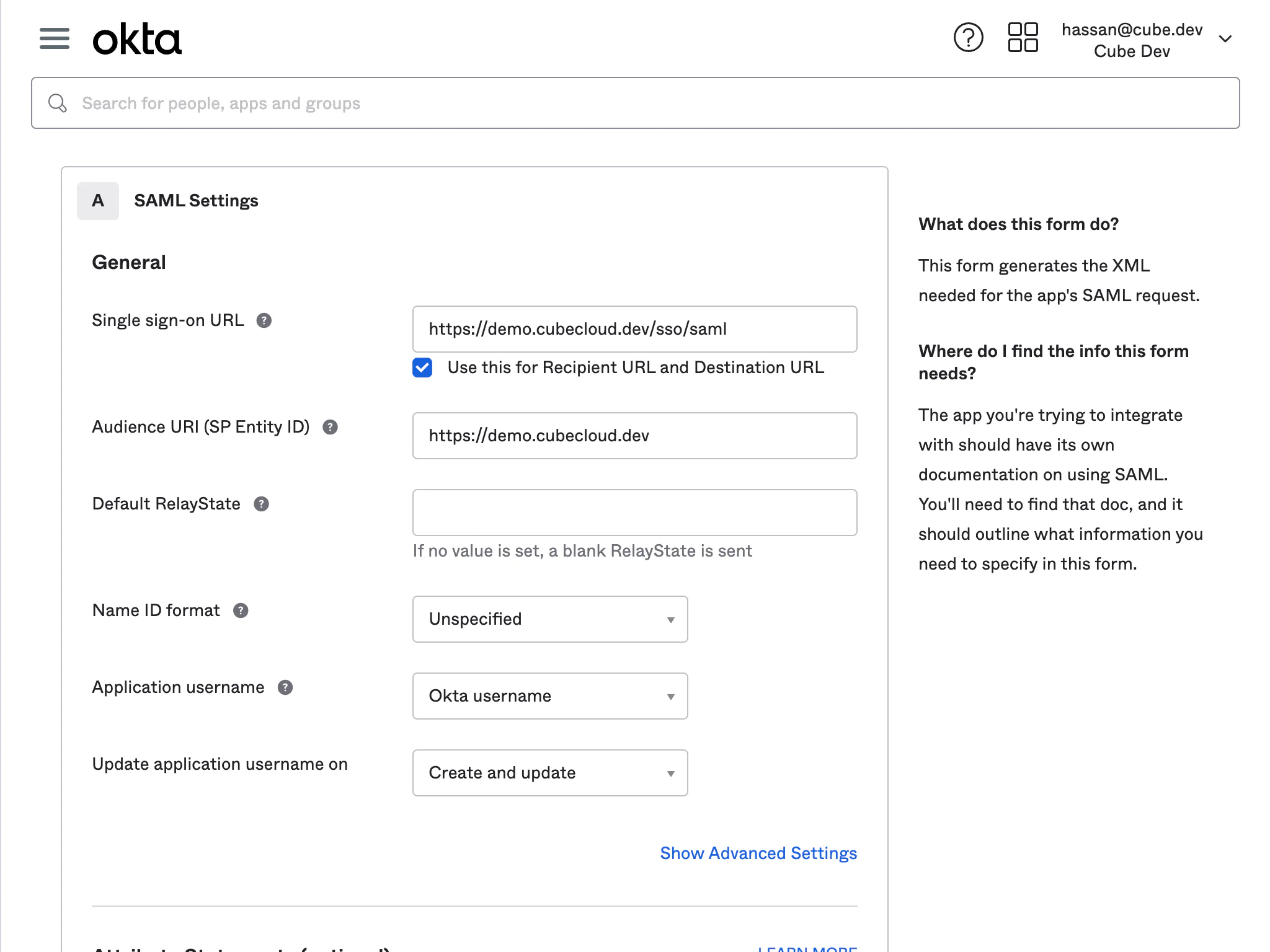Click help icon beside Audience URI label

pyautogui.click(x=330, y=427)
